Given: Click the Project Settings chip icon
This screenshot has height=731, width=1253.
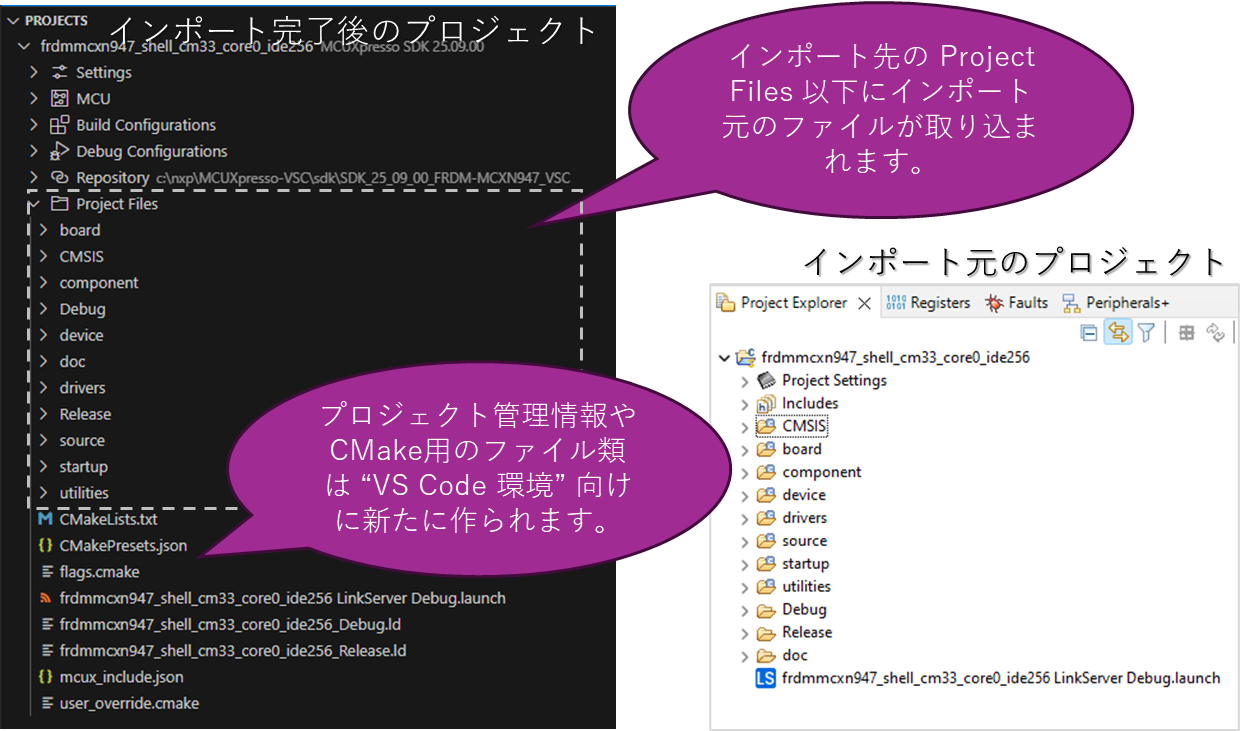Looking at the screenshot, I should 766,380.
